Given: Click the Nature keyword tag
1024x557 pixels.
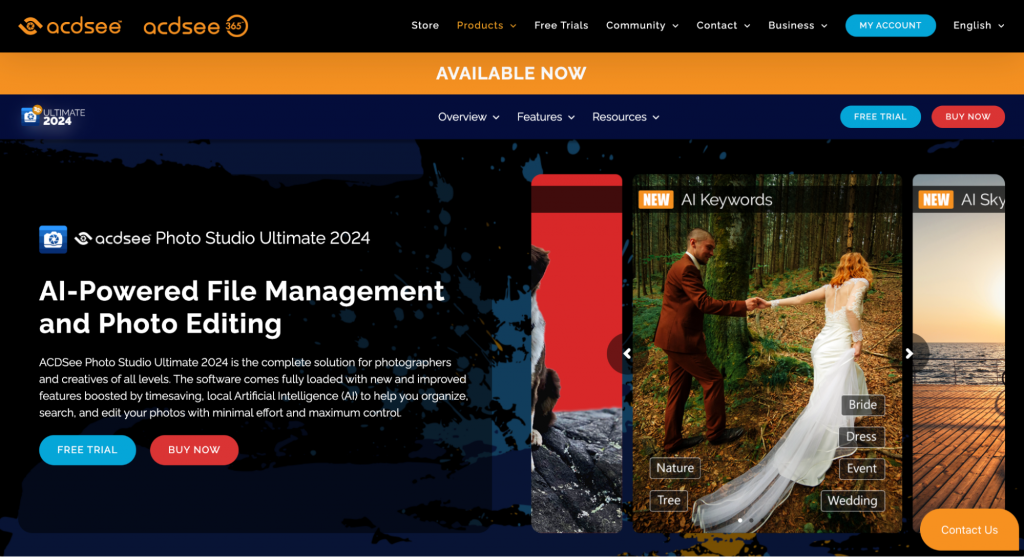Looking at the screenshot, I should (x=675, y=468).
